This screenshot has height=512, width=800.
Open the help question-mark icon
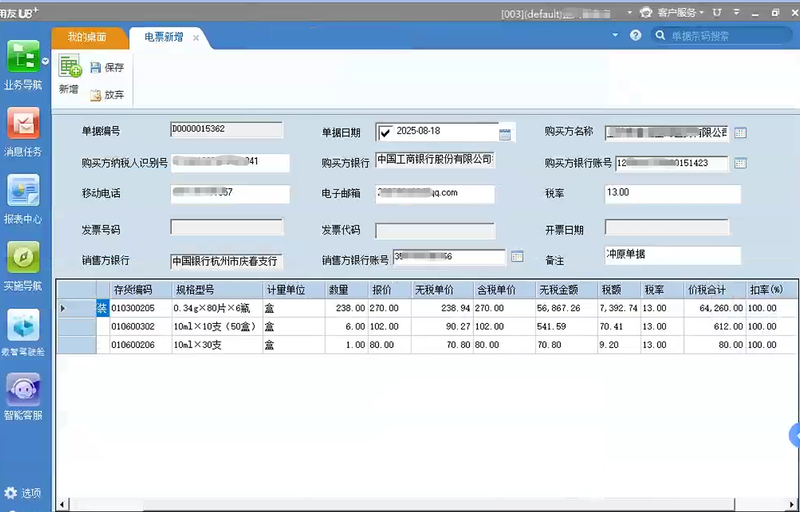[635, 35]
